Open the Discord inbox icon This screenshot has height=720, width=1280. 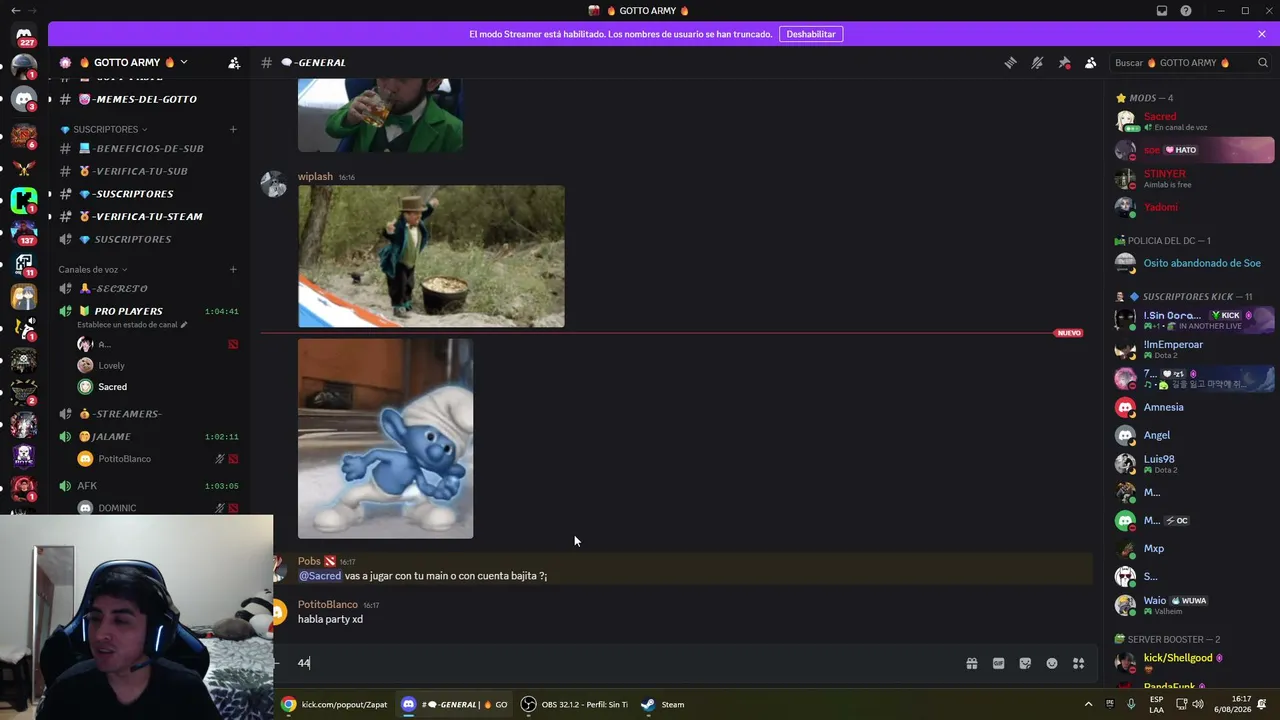(x=1162, y=11)
